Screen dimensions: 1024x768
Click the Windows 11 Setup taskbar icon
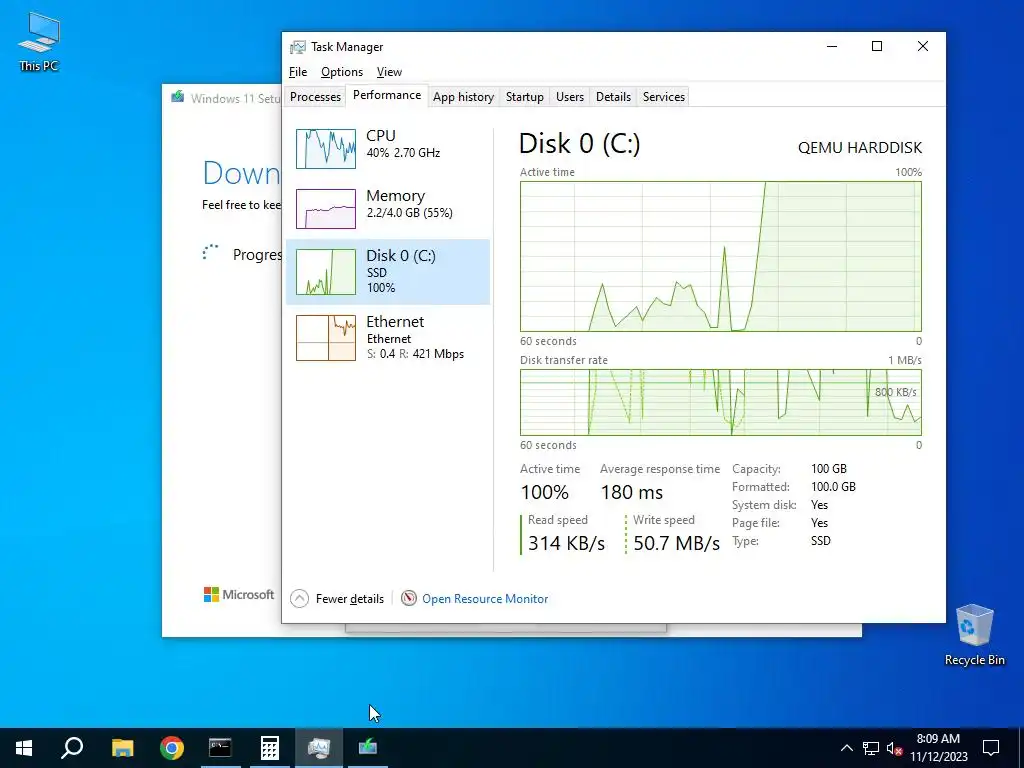368,748
